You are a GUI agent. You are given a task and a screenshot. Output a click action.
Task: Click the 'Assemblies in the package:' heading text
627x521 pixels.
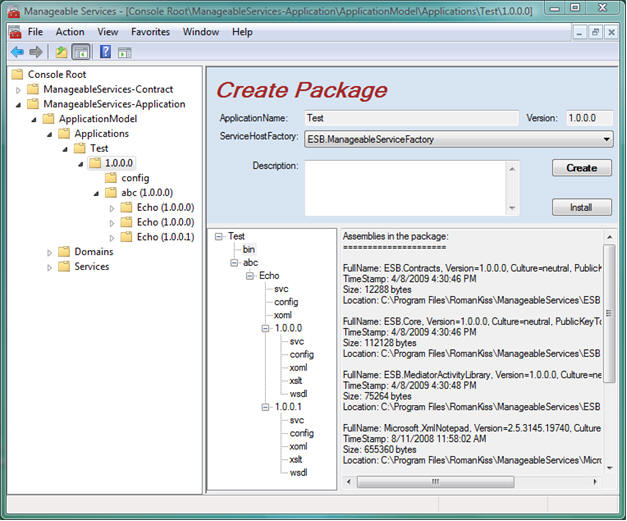[395, 237]
